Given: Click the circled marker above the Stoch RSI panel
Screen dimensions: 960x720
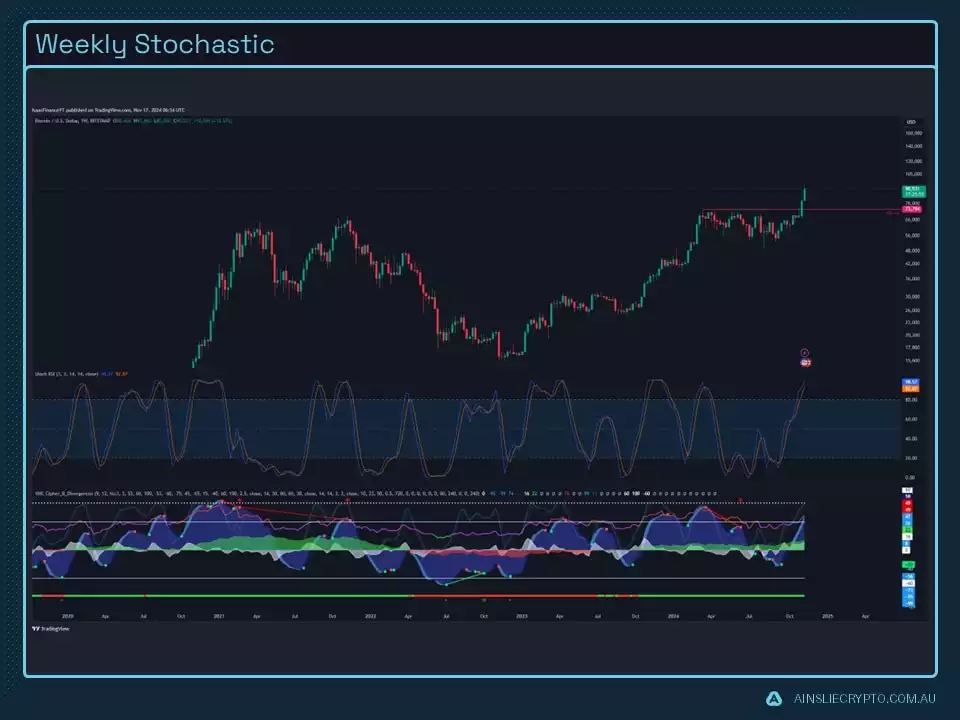Looking at the screenshot, I should coord(804,351).
